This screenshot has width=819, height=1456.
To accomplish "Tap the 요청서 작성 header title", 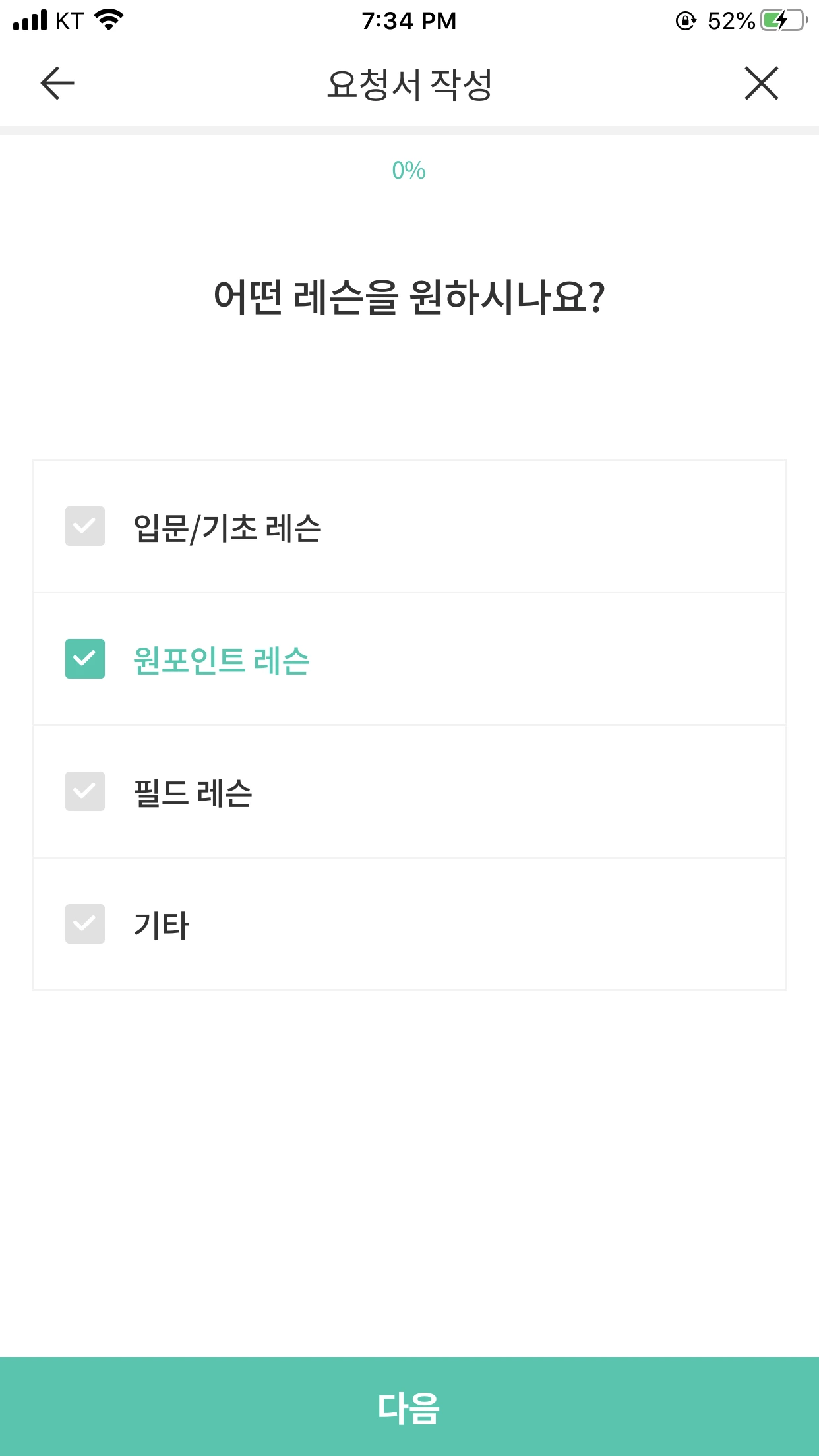I will pos(409,84).
